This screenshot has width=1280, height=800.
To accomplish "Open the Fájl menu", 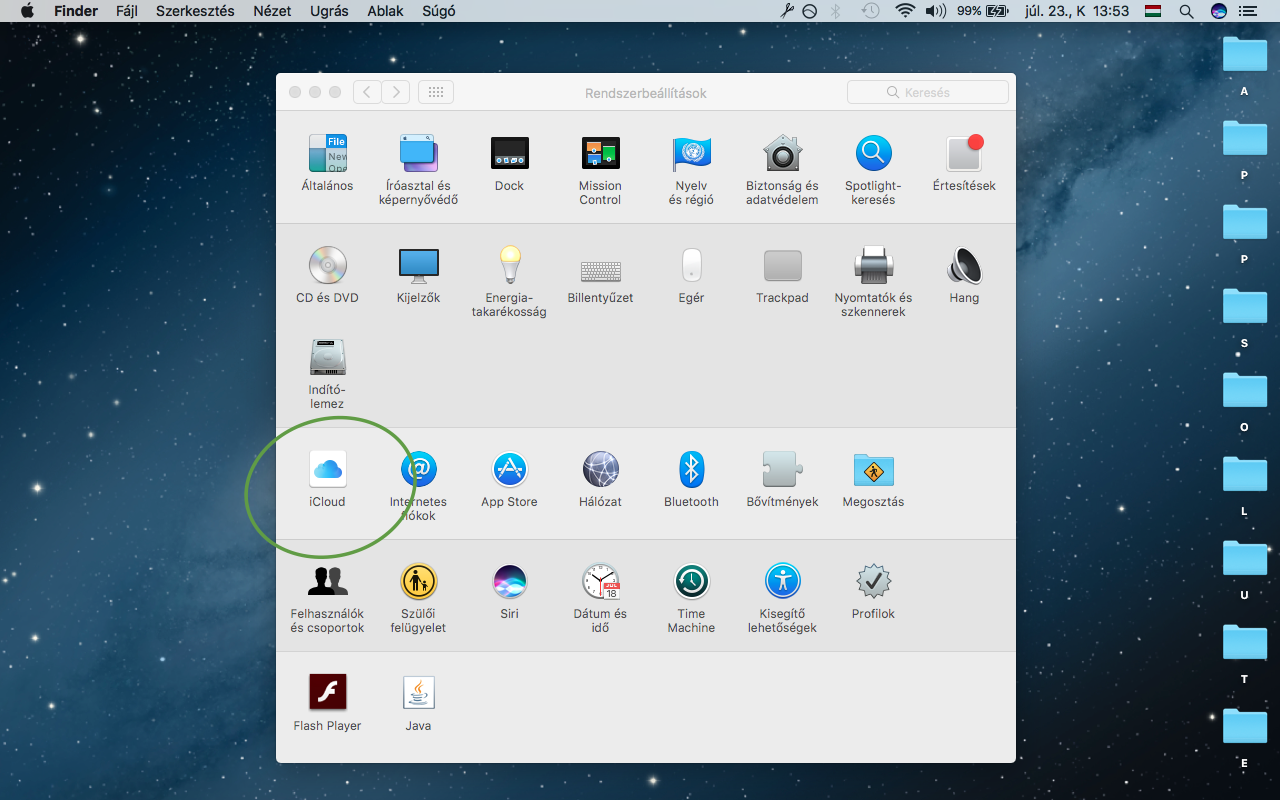I will click(127, 11).
